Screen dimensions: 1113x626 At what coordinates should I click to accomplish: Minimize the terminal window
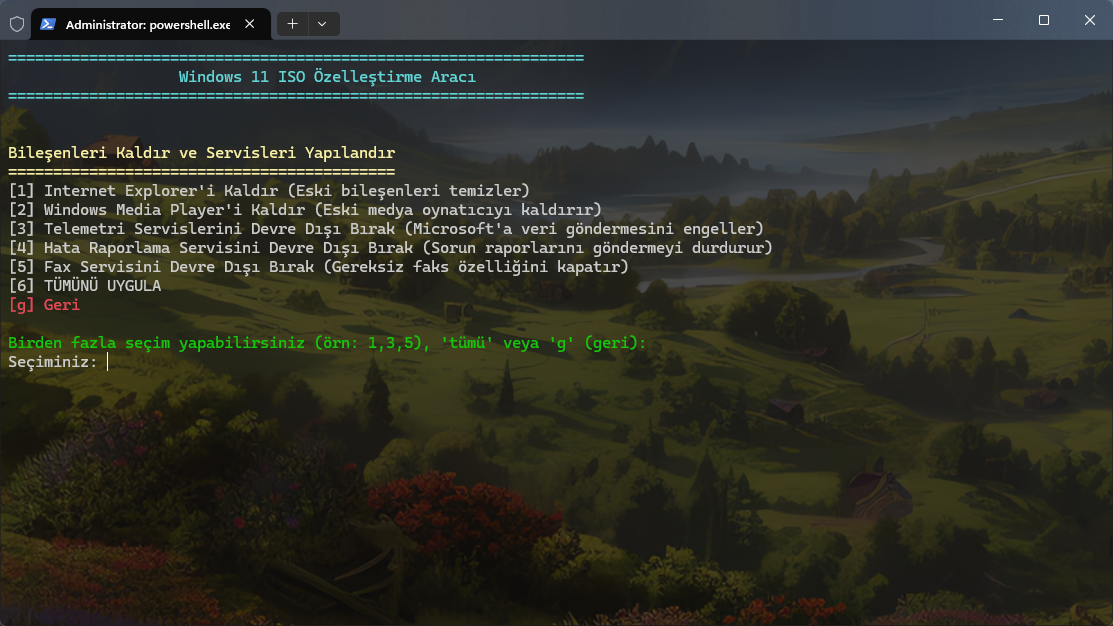tap(998, 20)
